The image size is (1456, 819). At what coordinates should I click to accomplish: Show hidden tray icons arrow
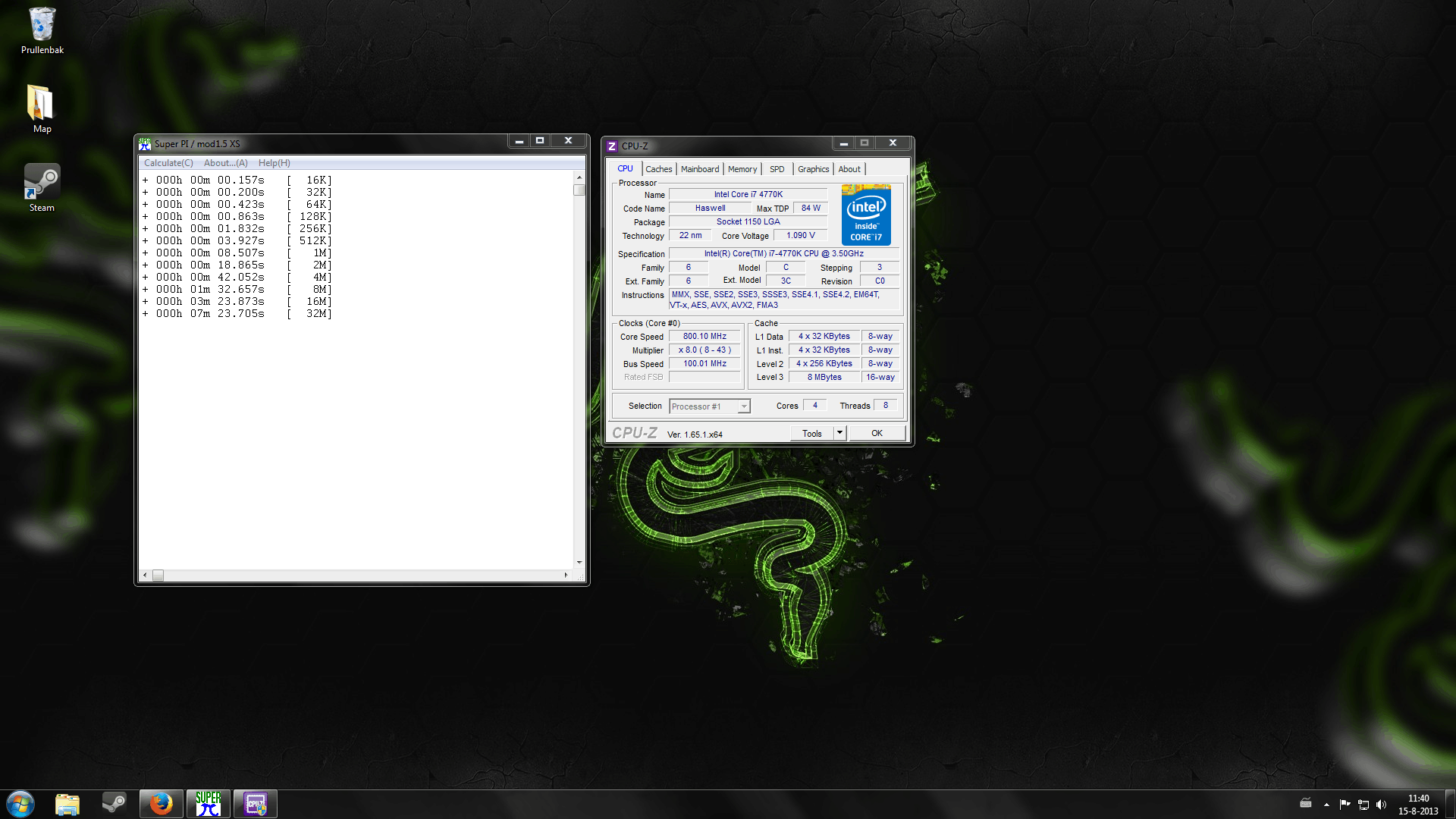1326,805
